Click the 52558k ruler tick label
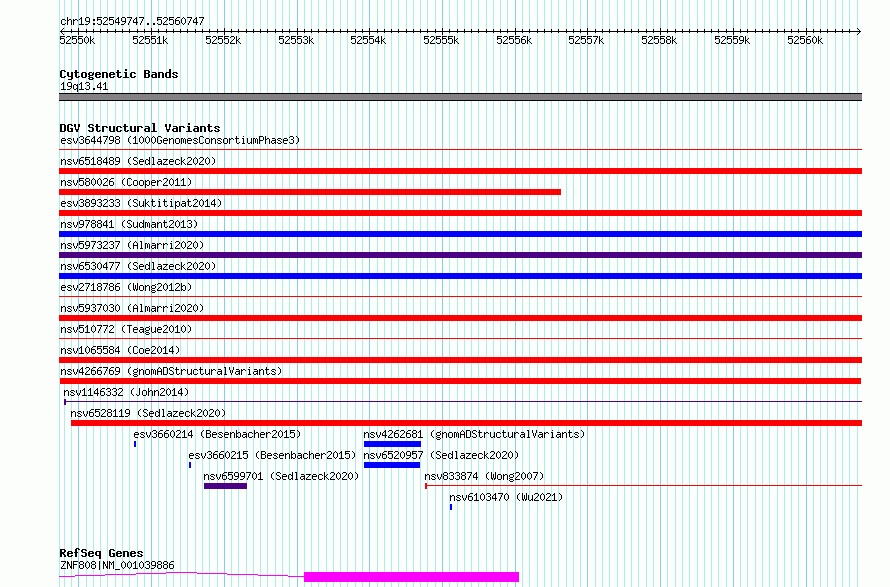Image resolution: width=890 pixels, height=587 pixels. [x=659, y=40]
